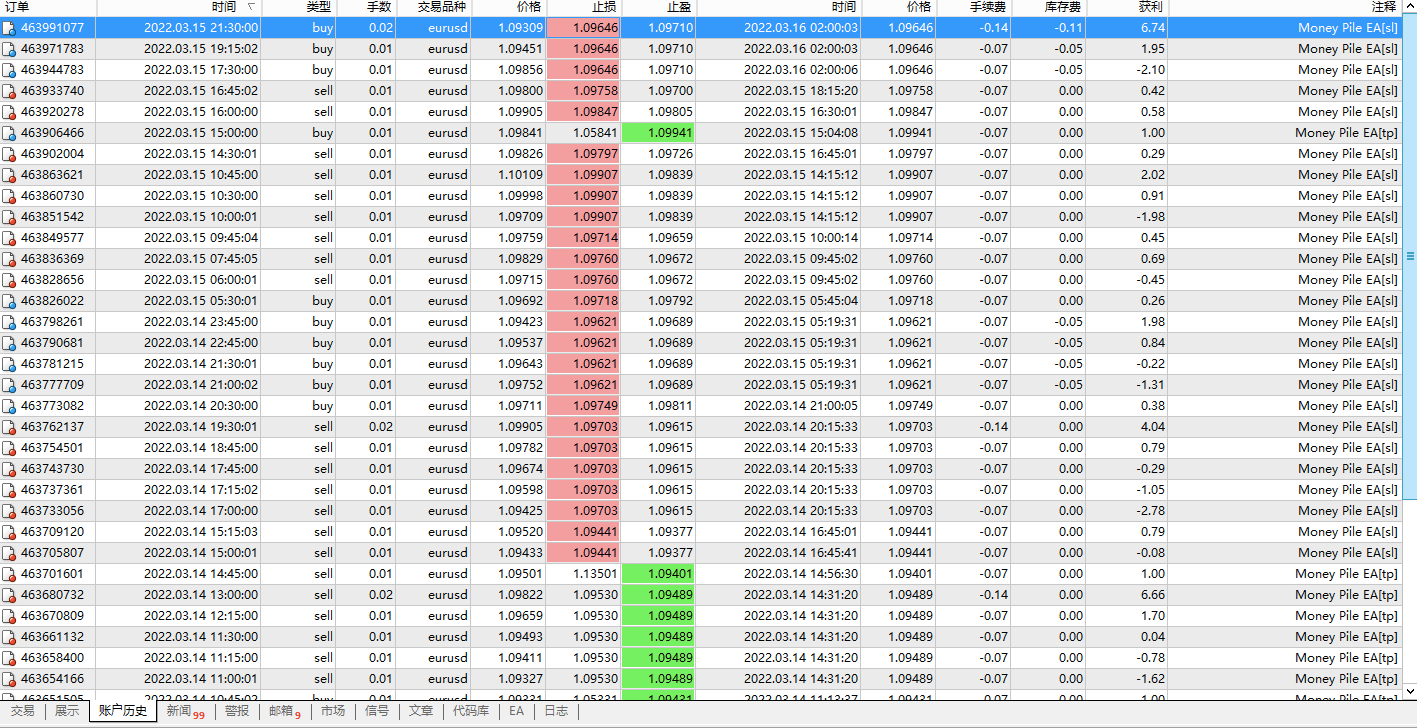
Task: Select stop loss cell 1.09758
Action: click(x=584, y=91)
